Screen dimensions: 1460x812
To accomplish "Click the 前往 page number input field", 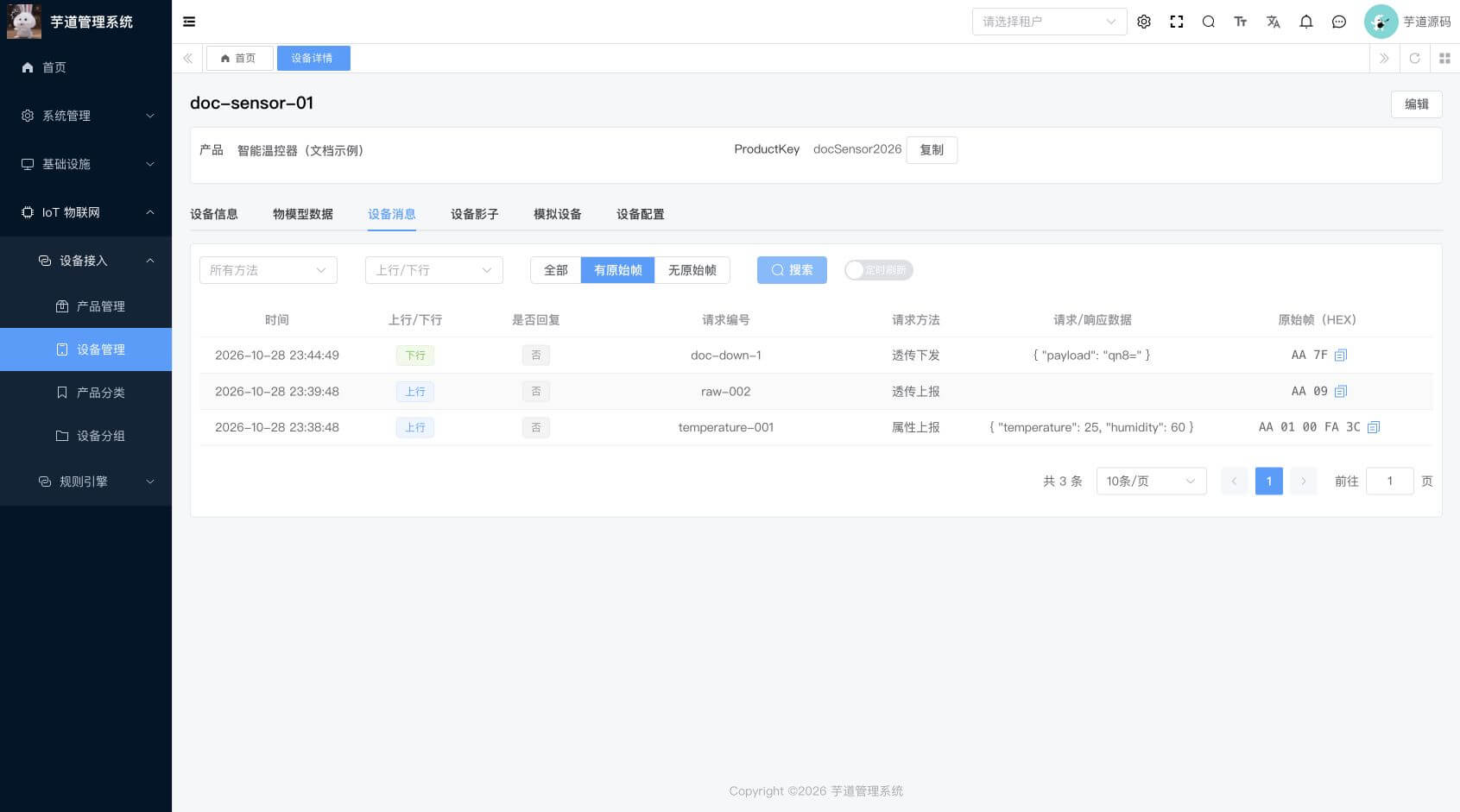I will 1390,481.
